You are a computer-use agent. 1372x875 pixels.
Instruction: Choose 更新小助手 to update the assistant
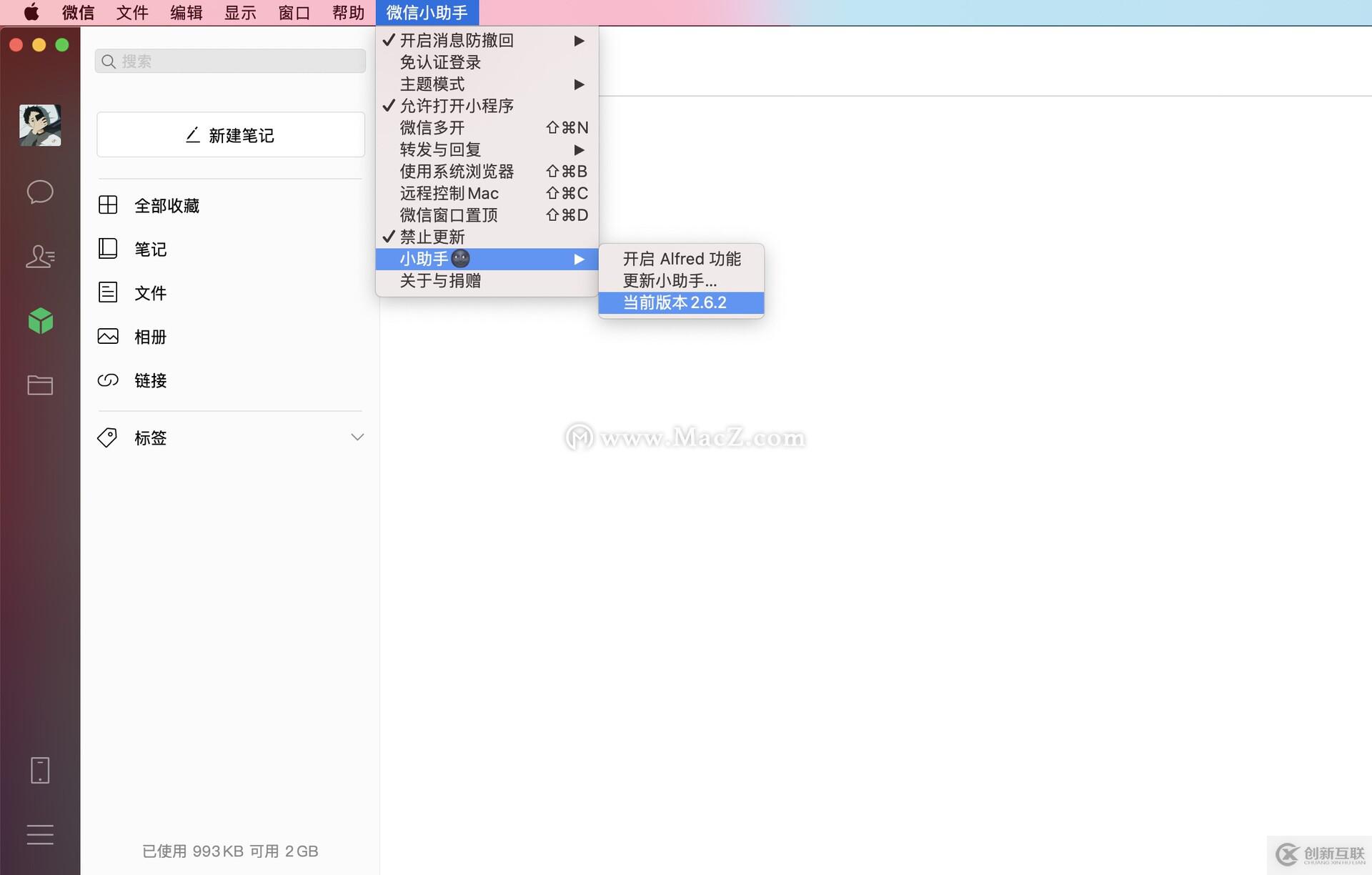pyautogui.click(x=669, y=280)
